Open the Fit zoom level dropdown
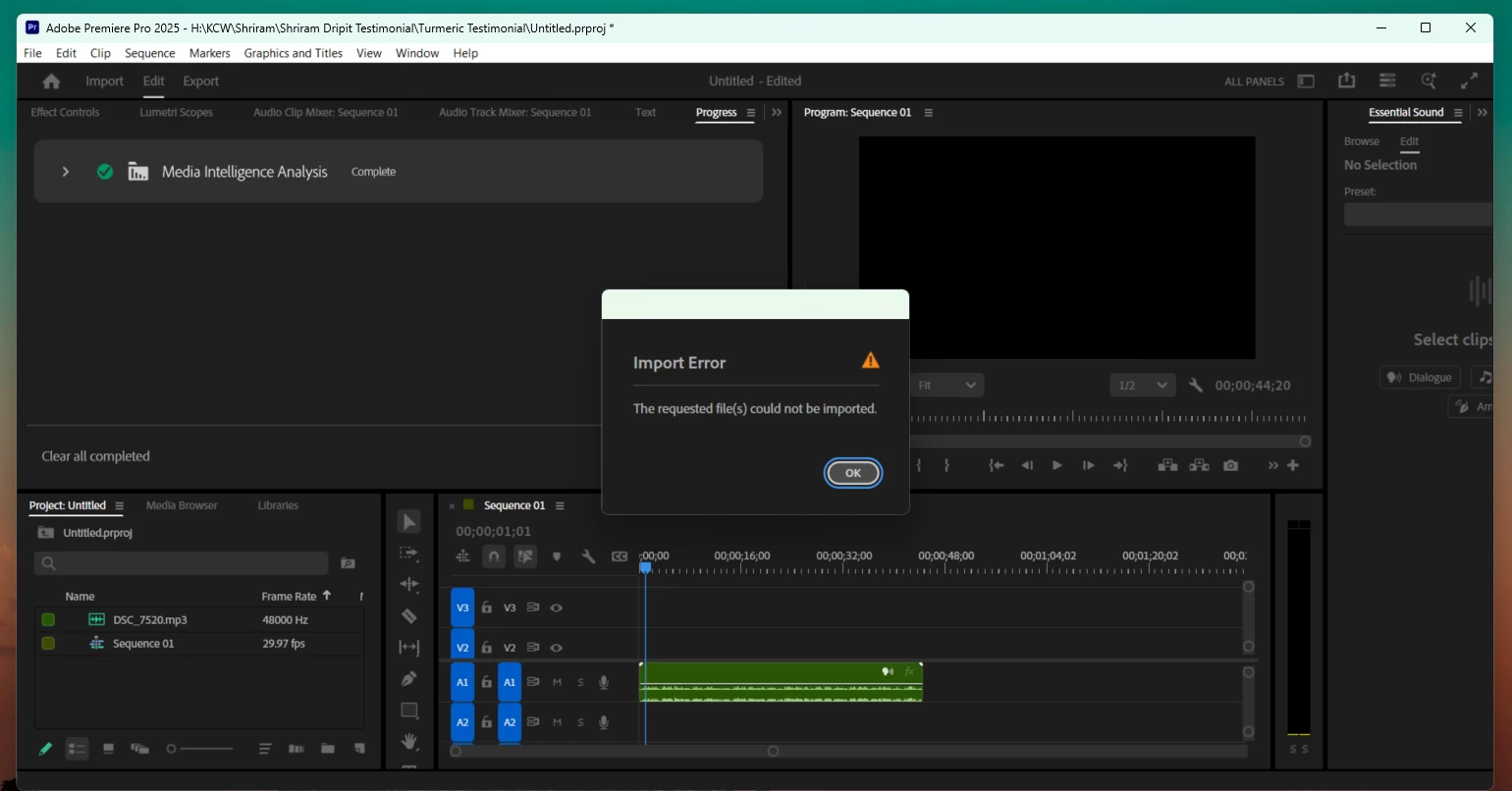The image size is (1512, 791). 947,386
